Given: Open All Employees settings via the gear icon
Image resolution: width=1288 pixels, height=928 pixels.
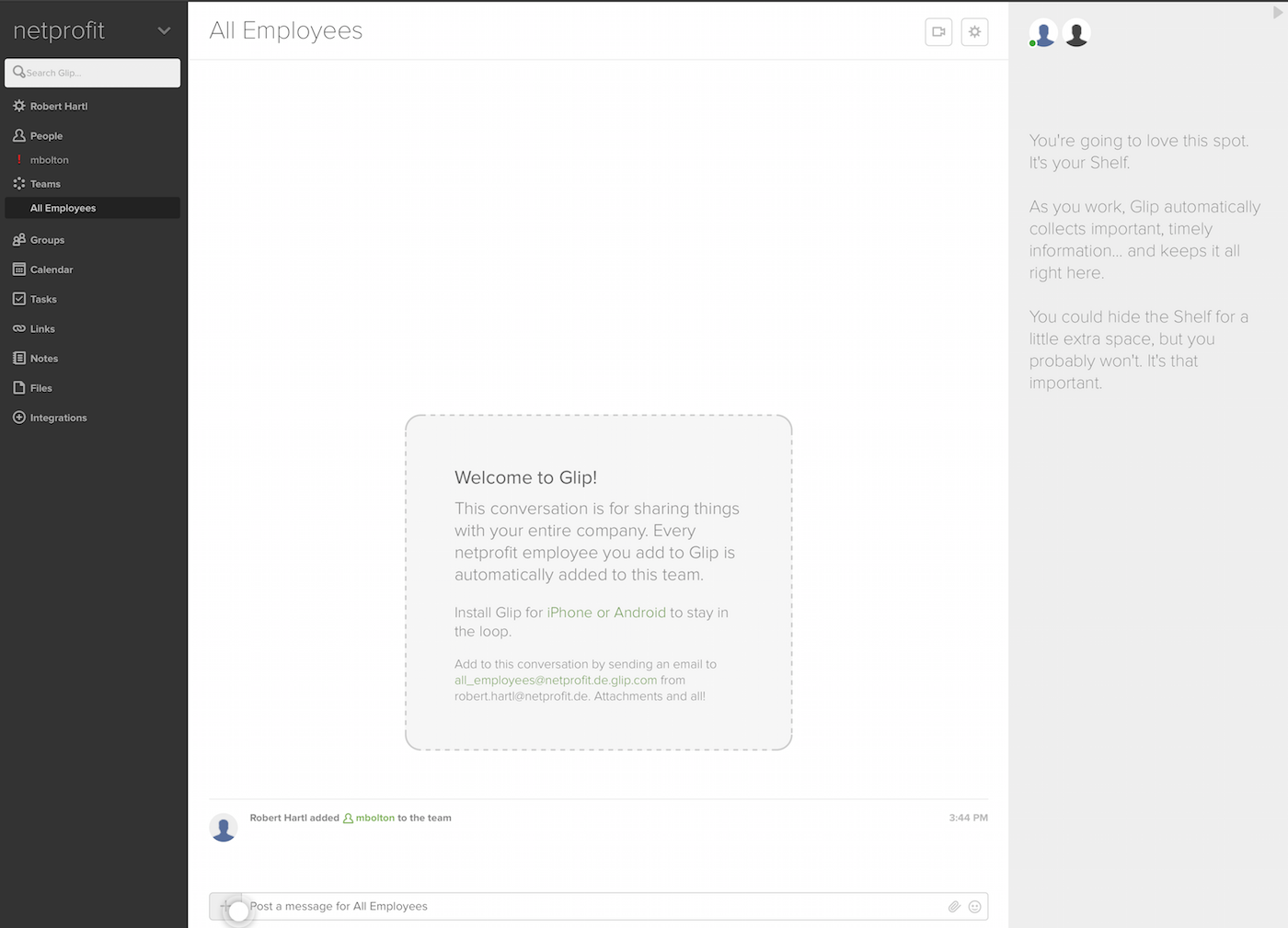Looking at the screenshot, I should pos(974,31).
